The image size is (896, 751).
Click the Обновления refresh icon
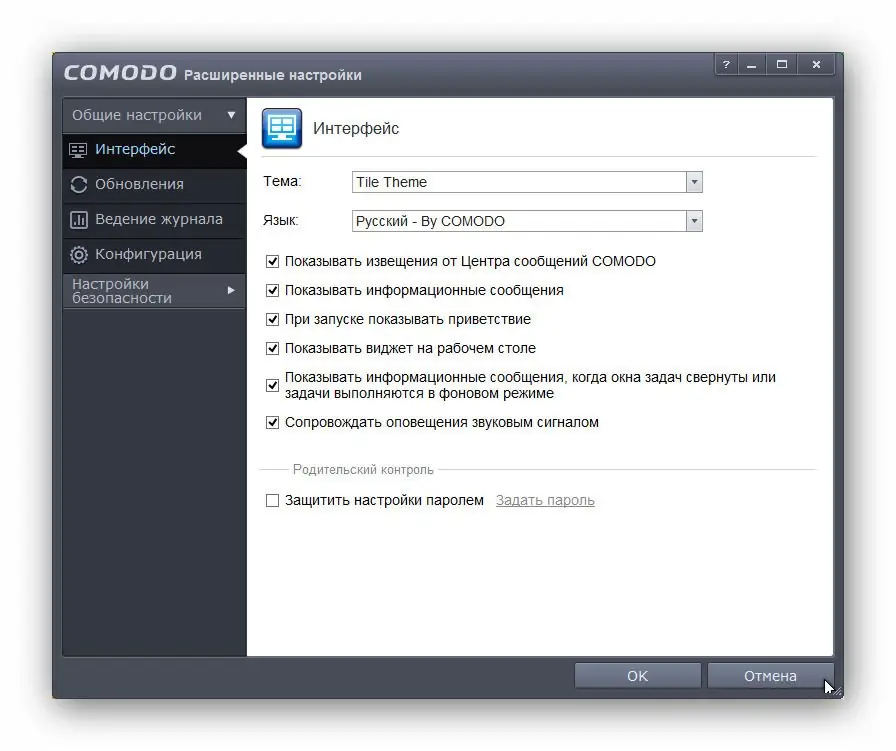click(79, 184)
